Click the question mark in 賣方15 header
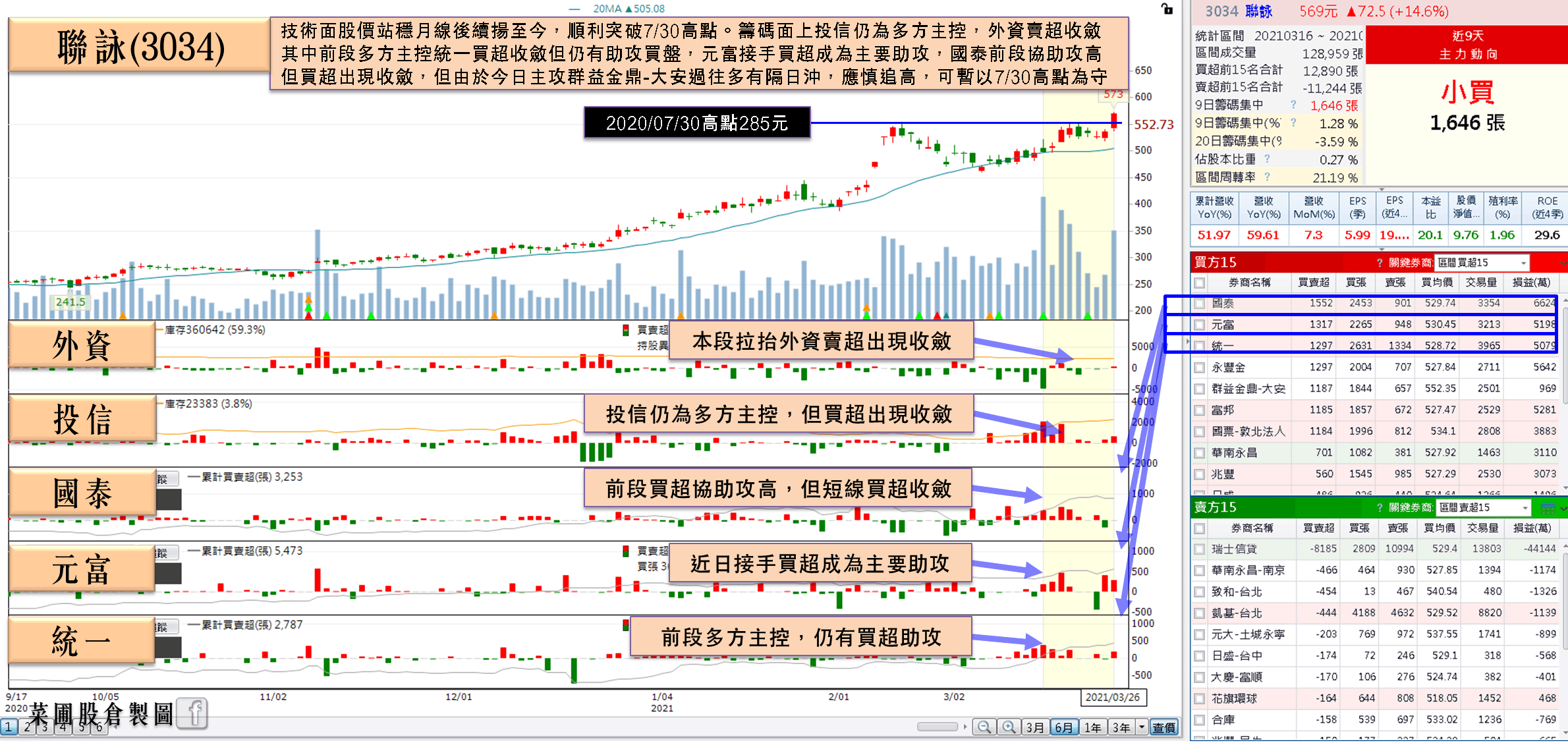This screenshot has width=1568, height=749. click(x=1380, y=508)
